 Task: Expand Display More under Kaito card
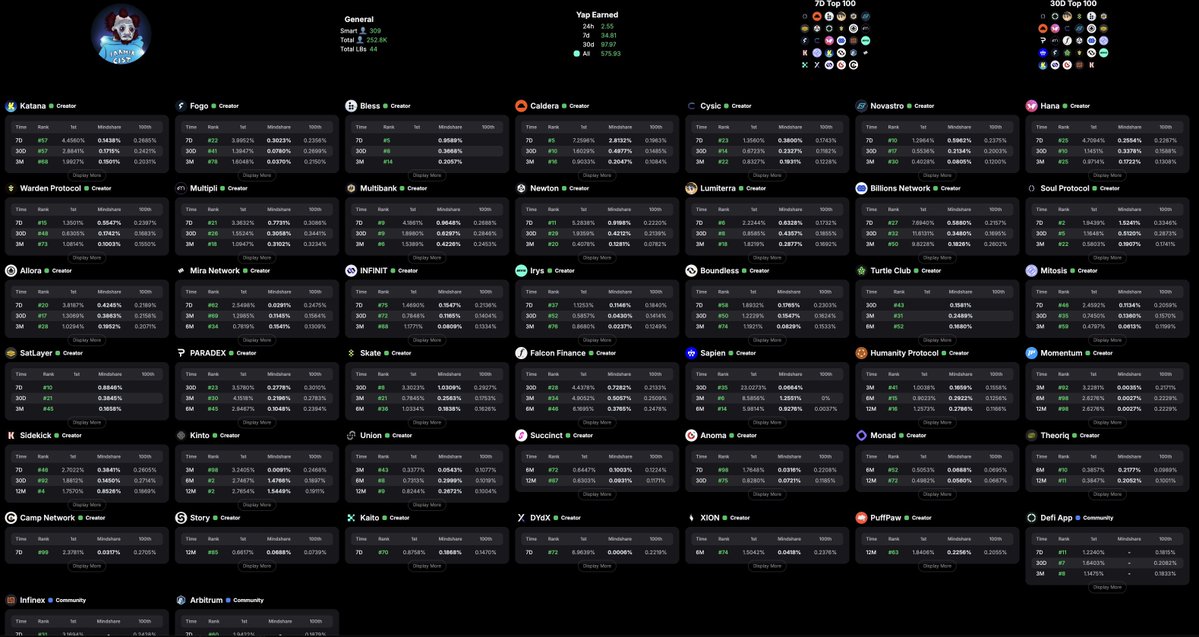coord(427,566)
